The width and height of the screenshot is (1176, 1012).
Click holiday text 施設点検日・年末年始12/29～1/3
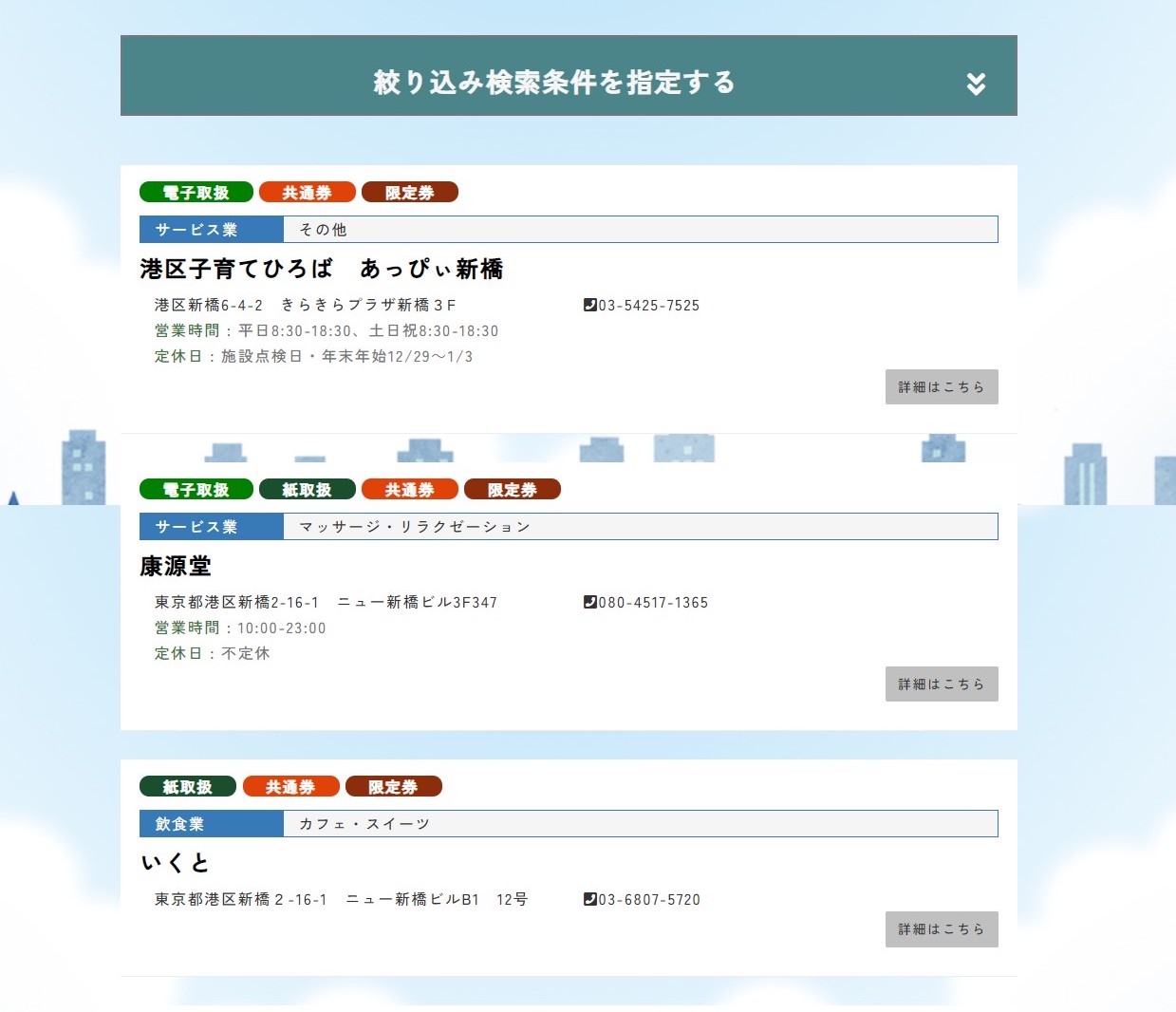coord(347,357)
